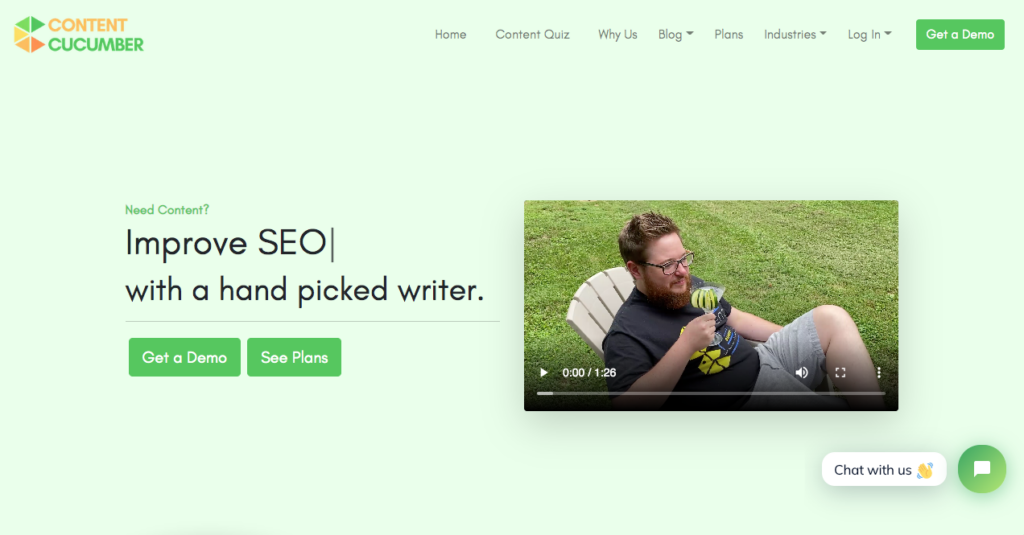Image resolution: width=1024 pixels, height=535 pixels.
Task: Open the video in fullscreen
Action: [x=840, y=372]
